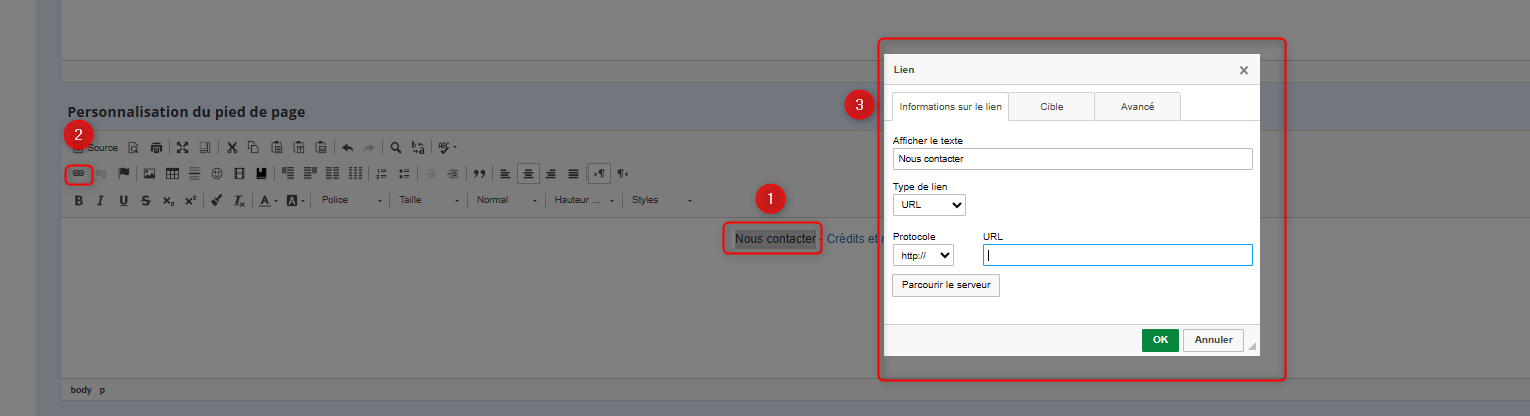
Task: Expand the Protocole http:// dropdown
Action: [x=923, y=256]
